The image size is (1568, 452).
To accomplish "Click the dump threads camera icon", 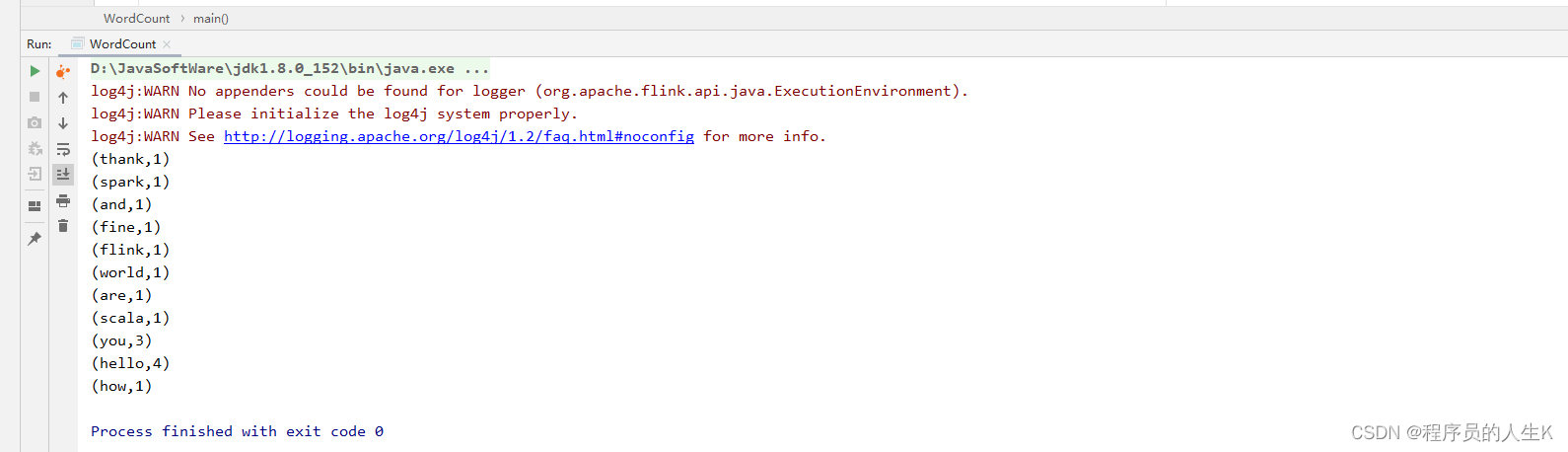I will [35, 122].
